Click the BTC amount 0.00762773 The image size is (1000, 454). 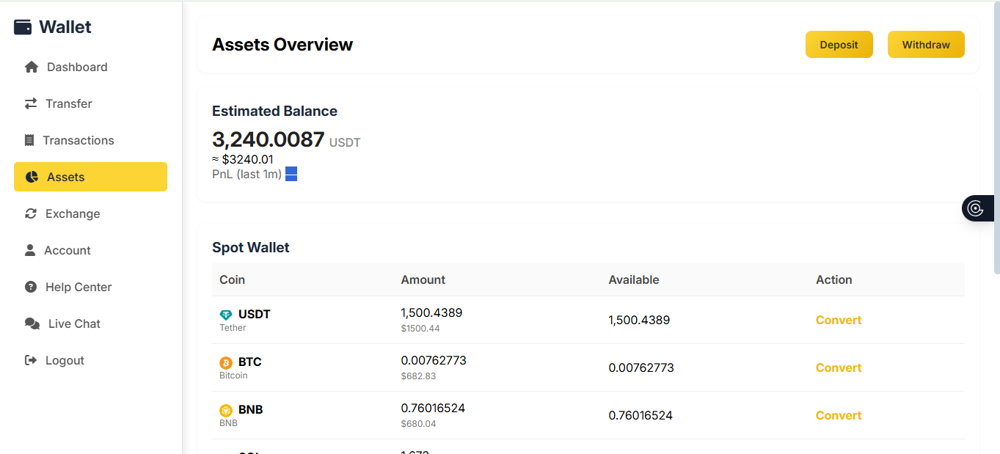pos(434,361)
